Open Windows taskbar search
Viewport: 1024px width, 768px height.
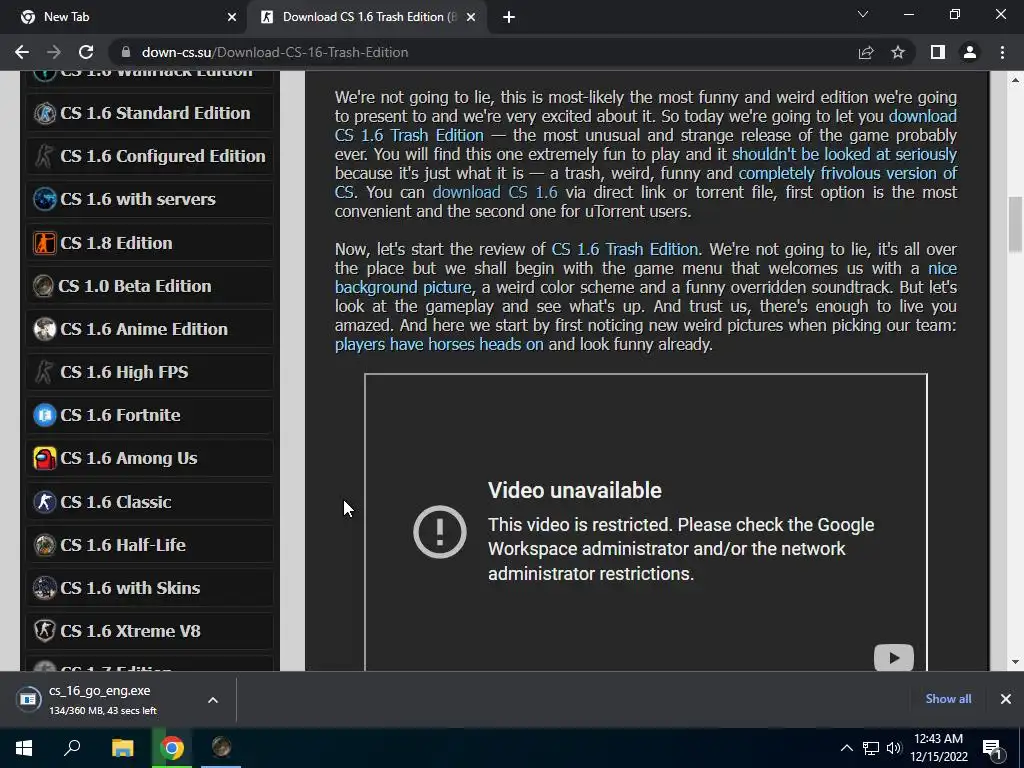72,748
